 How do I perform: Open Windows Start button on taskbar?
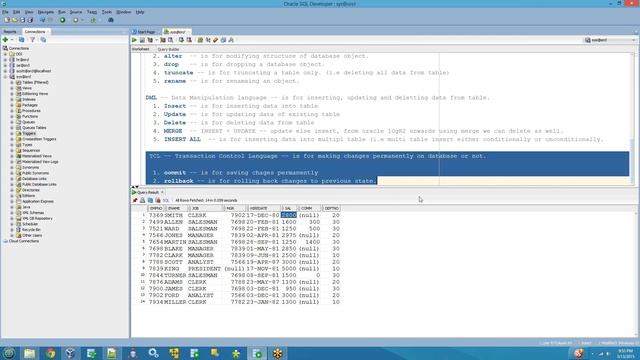[9, 353]
